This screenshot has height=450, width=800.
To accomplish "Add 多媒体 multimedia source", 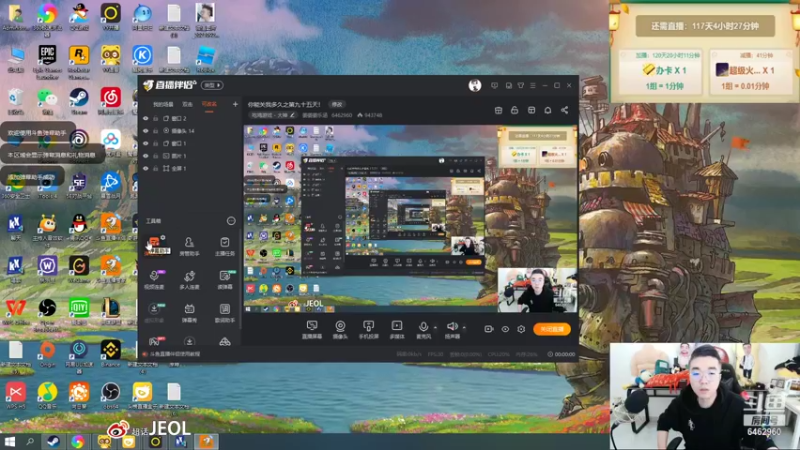I will click(x=396, y=330).
